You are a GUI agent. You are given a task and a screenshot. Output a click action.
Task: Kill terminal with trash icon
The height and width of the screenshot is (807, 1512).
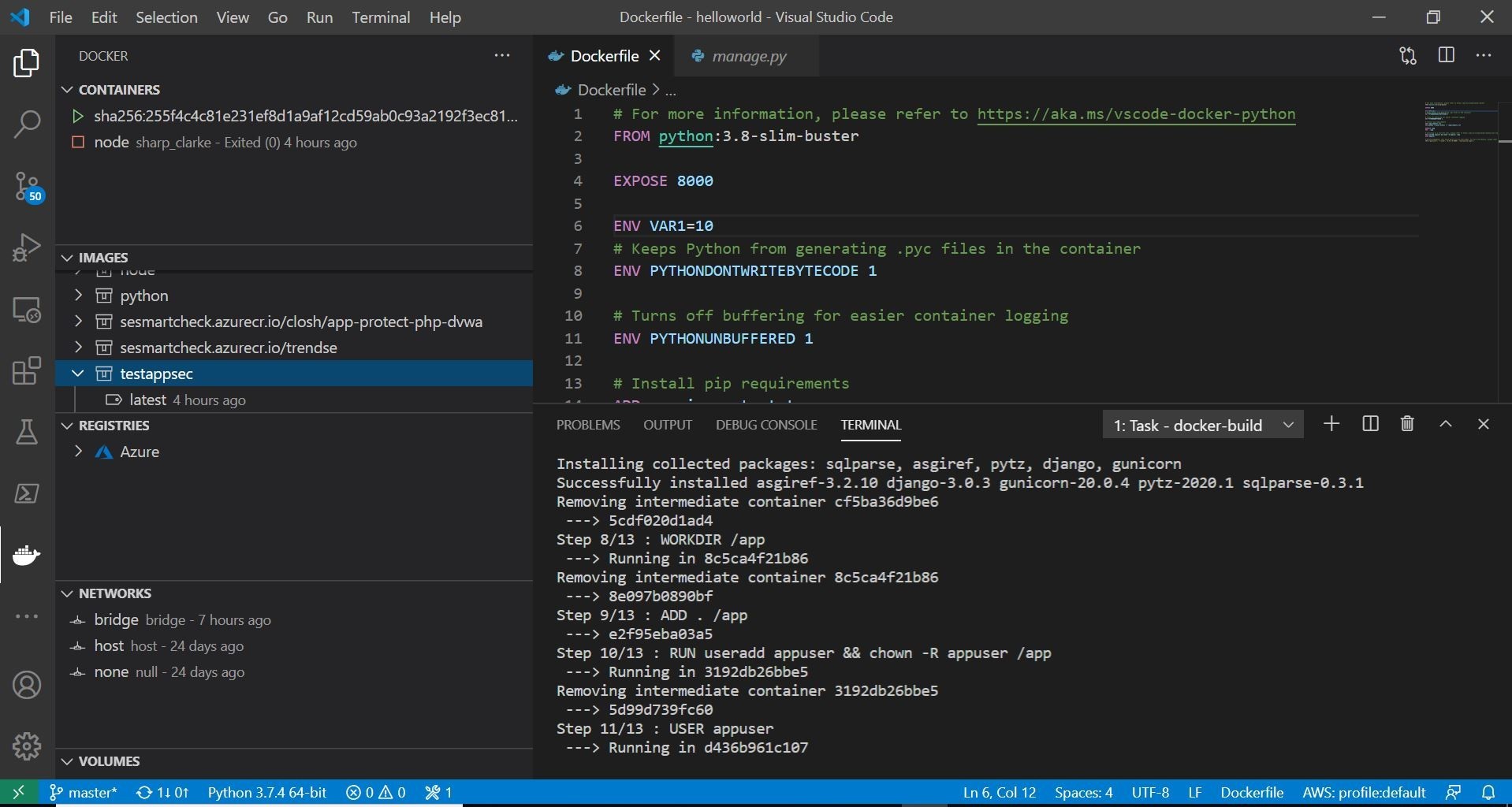[x=1407, y=424]
